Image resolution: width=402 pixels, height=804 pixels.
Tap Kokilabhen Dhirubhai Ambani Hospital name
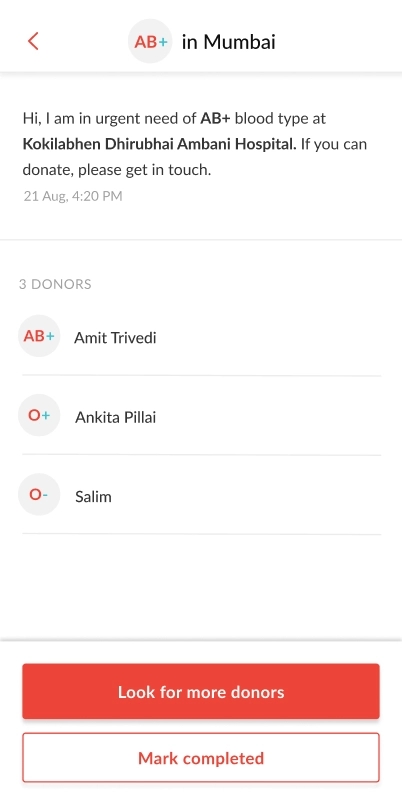159,144
